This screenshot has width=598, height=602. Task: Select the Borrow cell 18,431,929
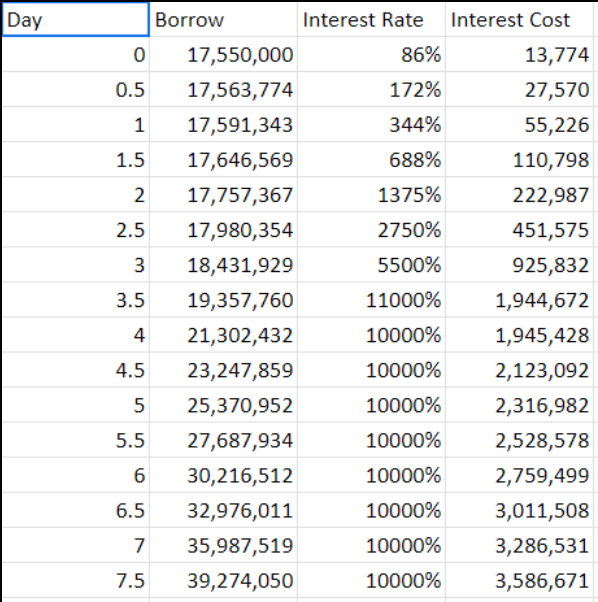pos(223,265)
